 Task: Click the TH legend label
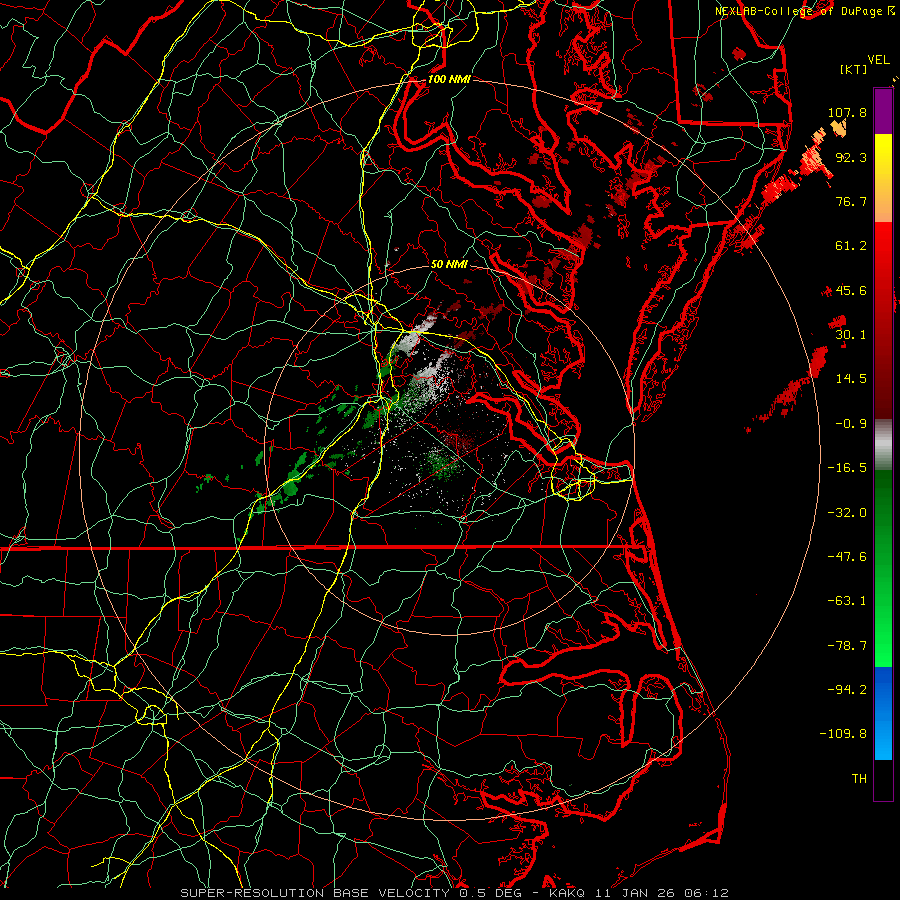pos(859,779)
